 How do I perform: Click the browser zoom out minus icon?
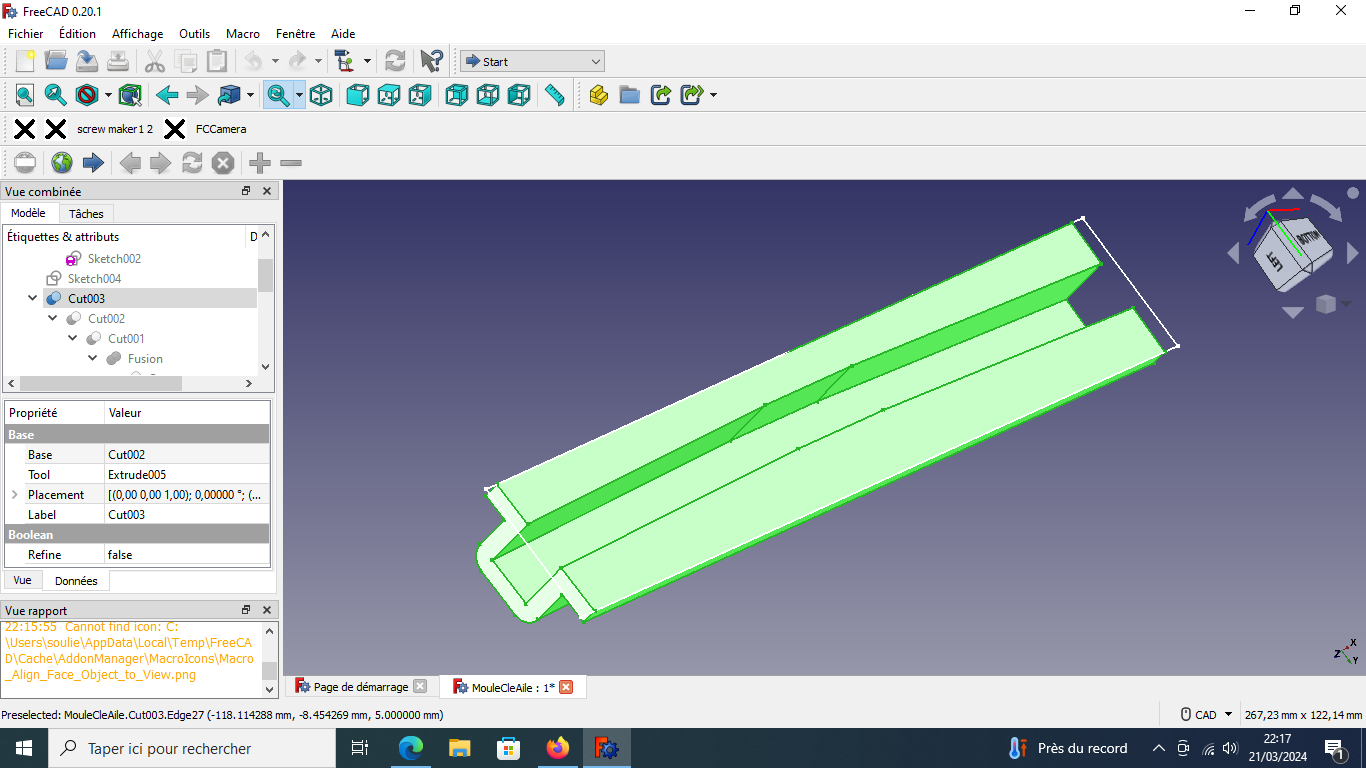click(x=291, y=163)
